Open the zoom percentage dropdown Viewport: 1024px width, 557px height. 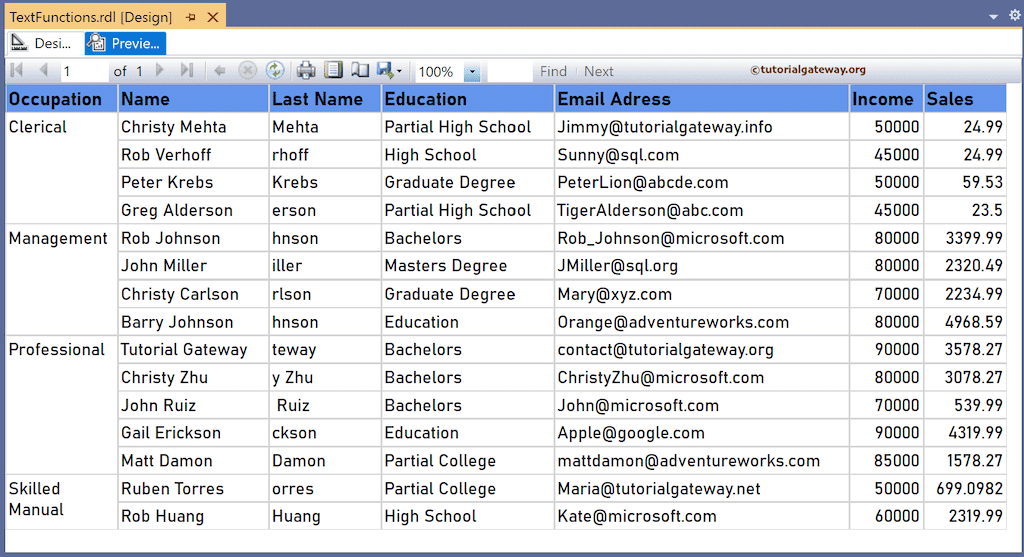[472, 71]
